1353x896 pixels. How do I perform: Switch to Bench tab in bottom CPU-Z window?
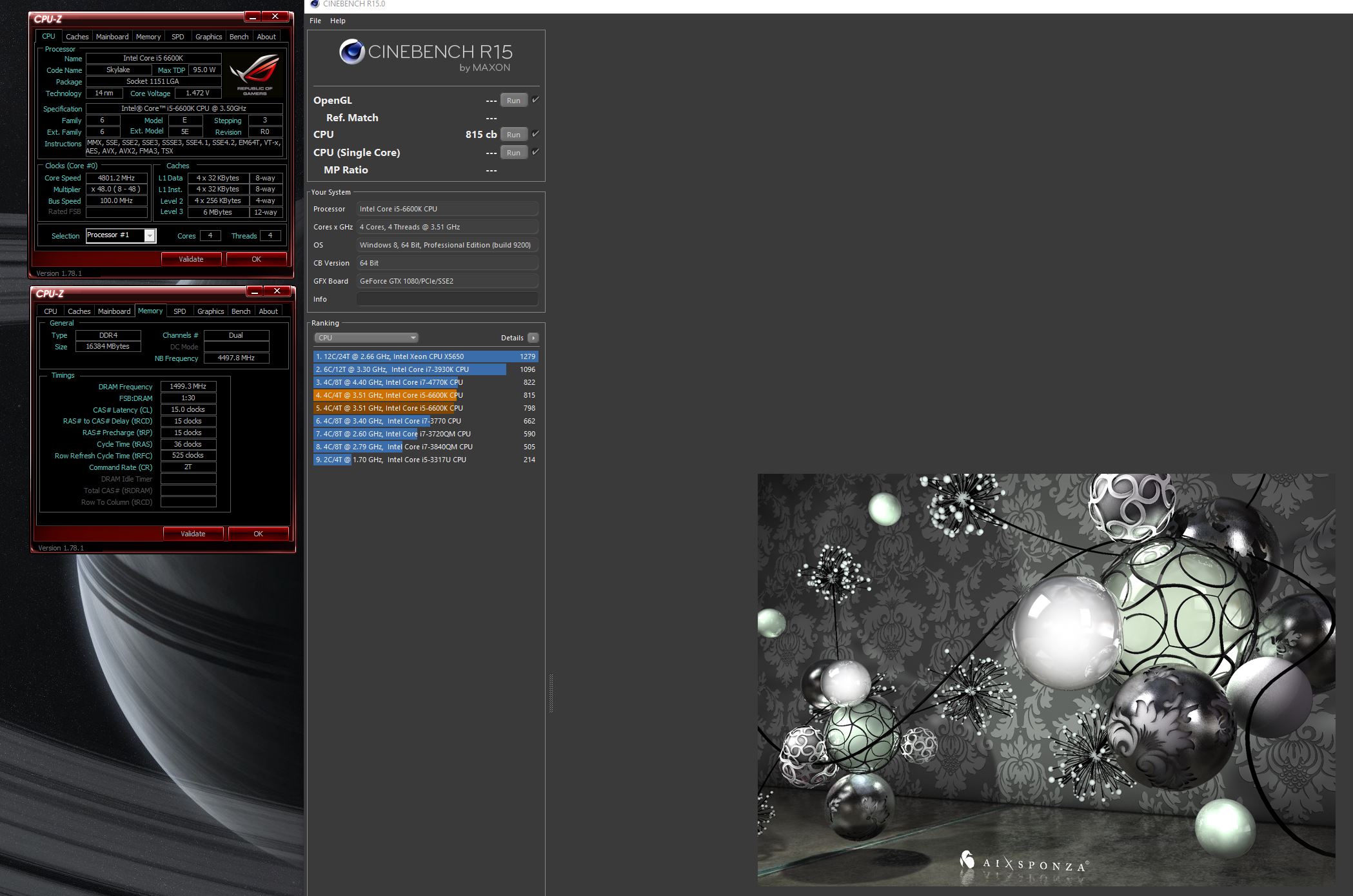coord(241,311)
